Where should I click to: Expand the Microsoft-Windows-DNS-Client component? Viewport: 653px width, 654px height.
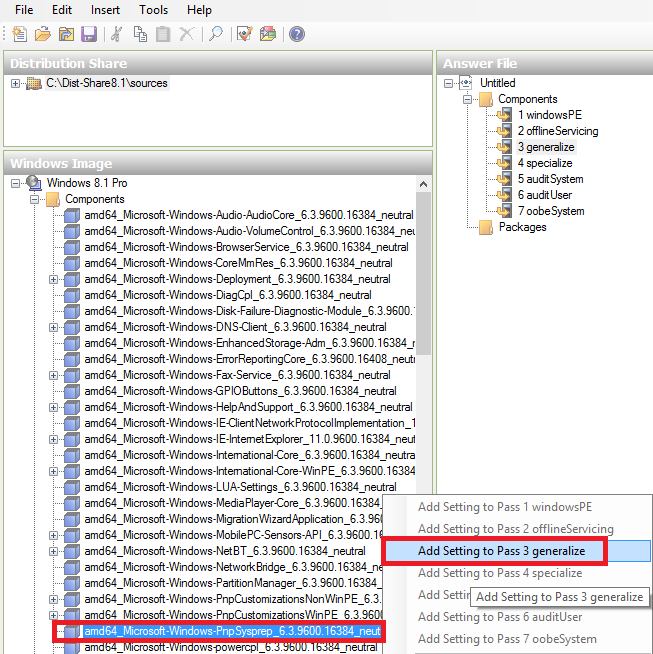[53, 327]
